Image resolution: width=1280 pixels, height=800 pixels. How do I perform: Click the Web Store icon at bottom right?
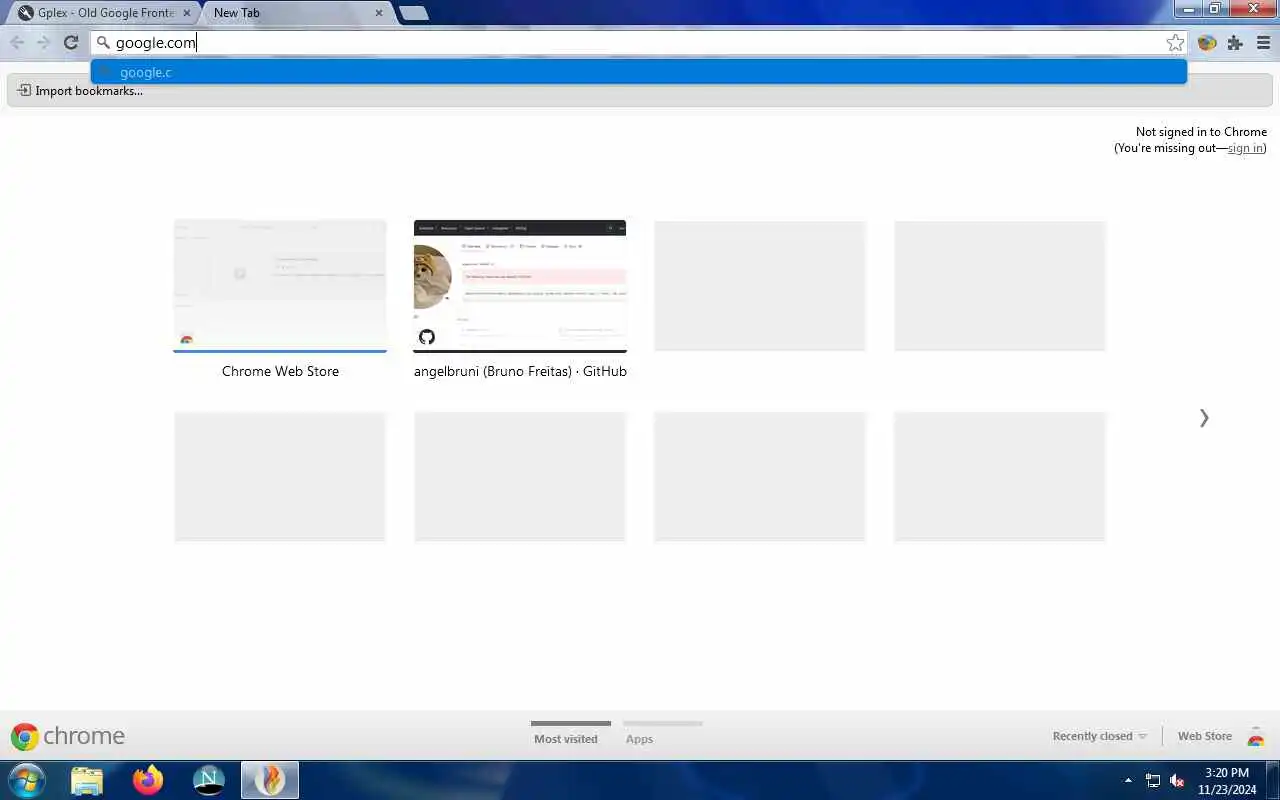pos(1256,737)
